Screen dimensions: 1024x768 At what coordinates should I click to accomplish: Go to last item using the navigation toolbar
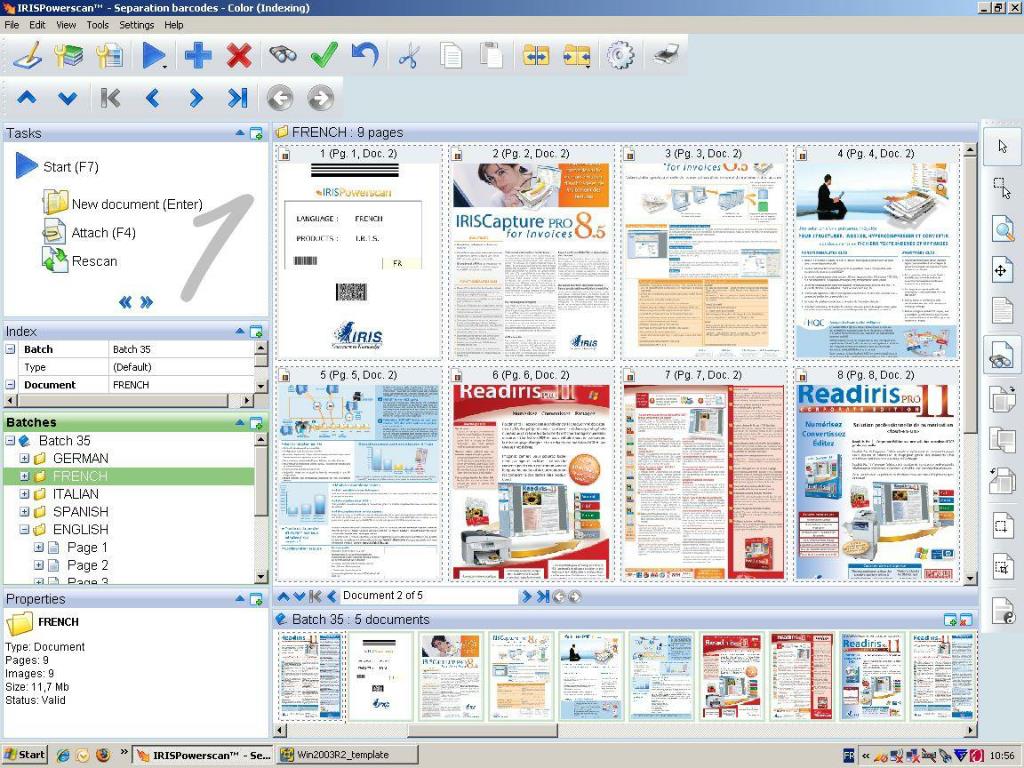click(238, 98)
